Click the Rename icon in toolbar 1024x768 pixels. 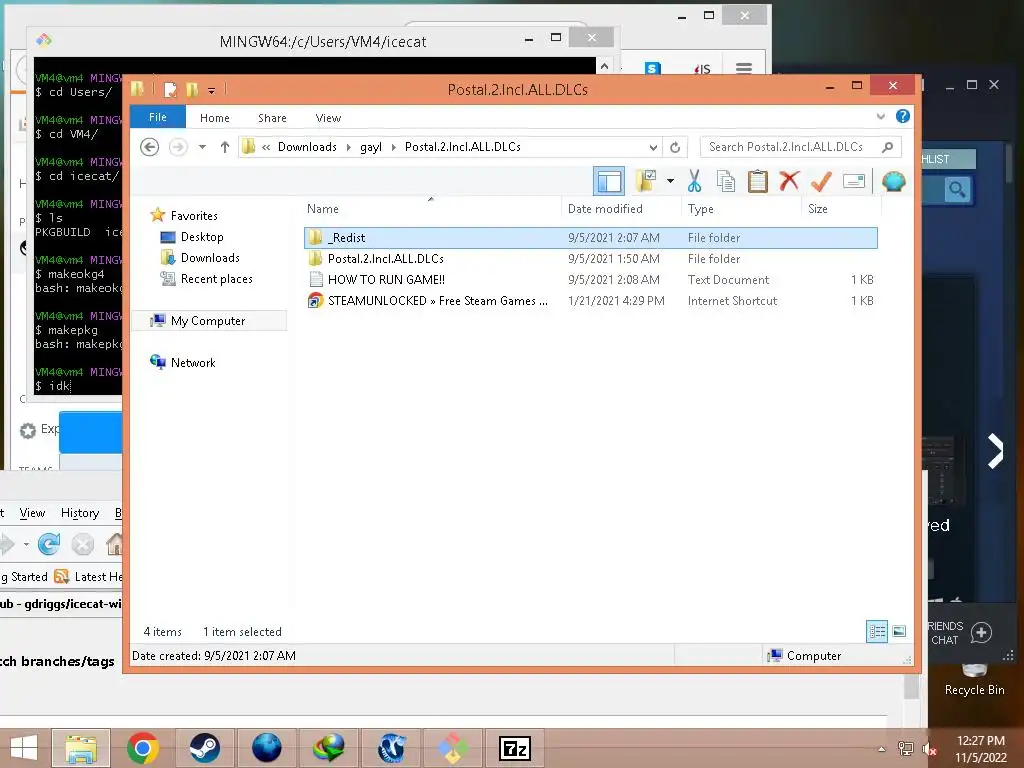tap(854, 181)
